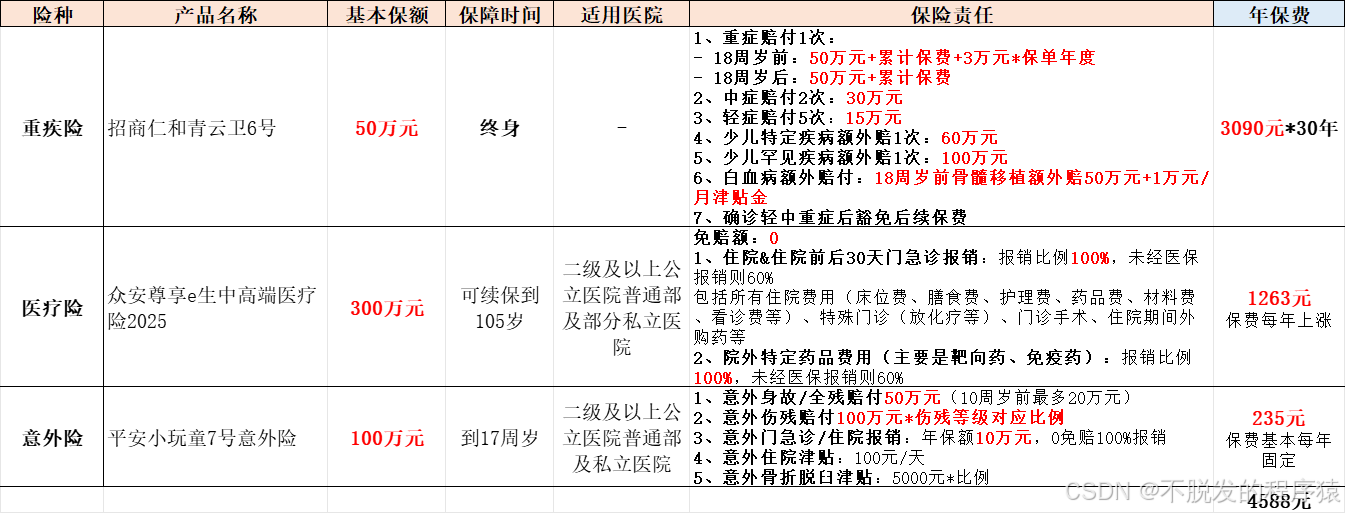
Task: Click the 平安小玩童7号意外险 product cell
Action: click(217, 437)
